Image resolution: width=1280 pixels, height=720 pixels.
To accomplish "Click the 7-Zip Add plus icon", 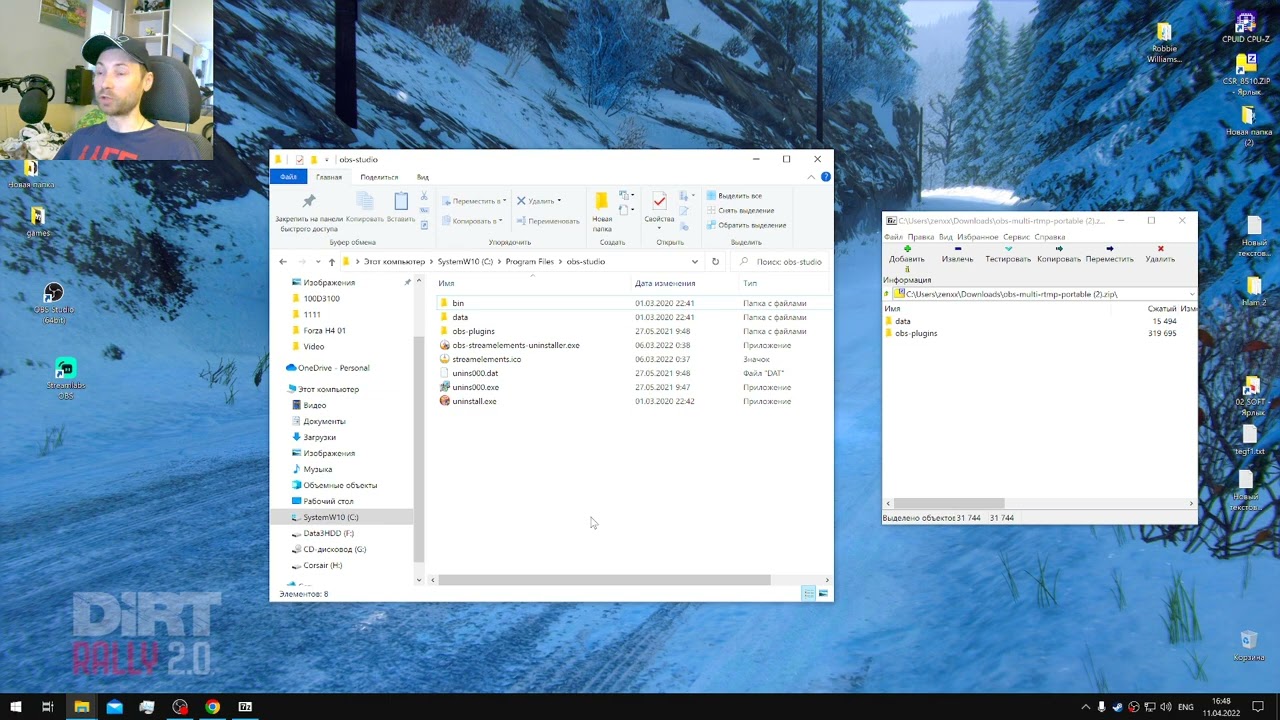I will coord(907,249).
